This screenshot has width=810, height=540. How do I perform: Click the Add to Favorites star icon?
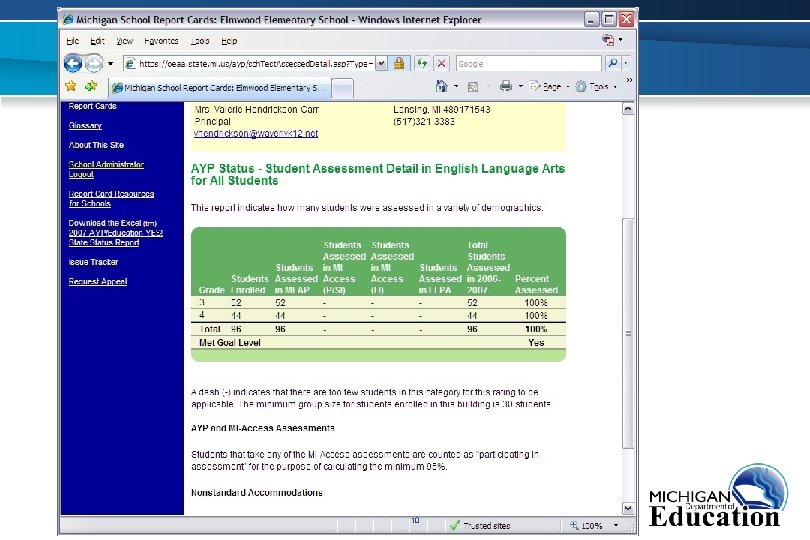(x=91, y=86)
